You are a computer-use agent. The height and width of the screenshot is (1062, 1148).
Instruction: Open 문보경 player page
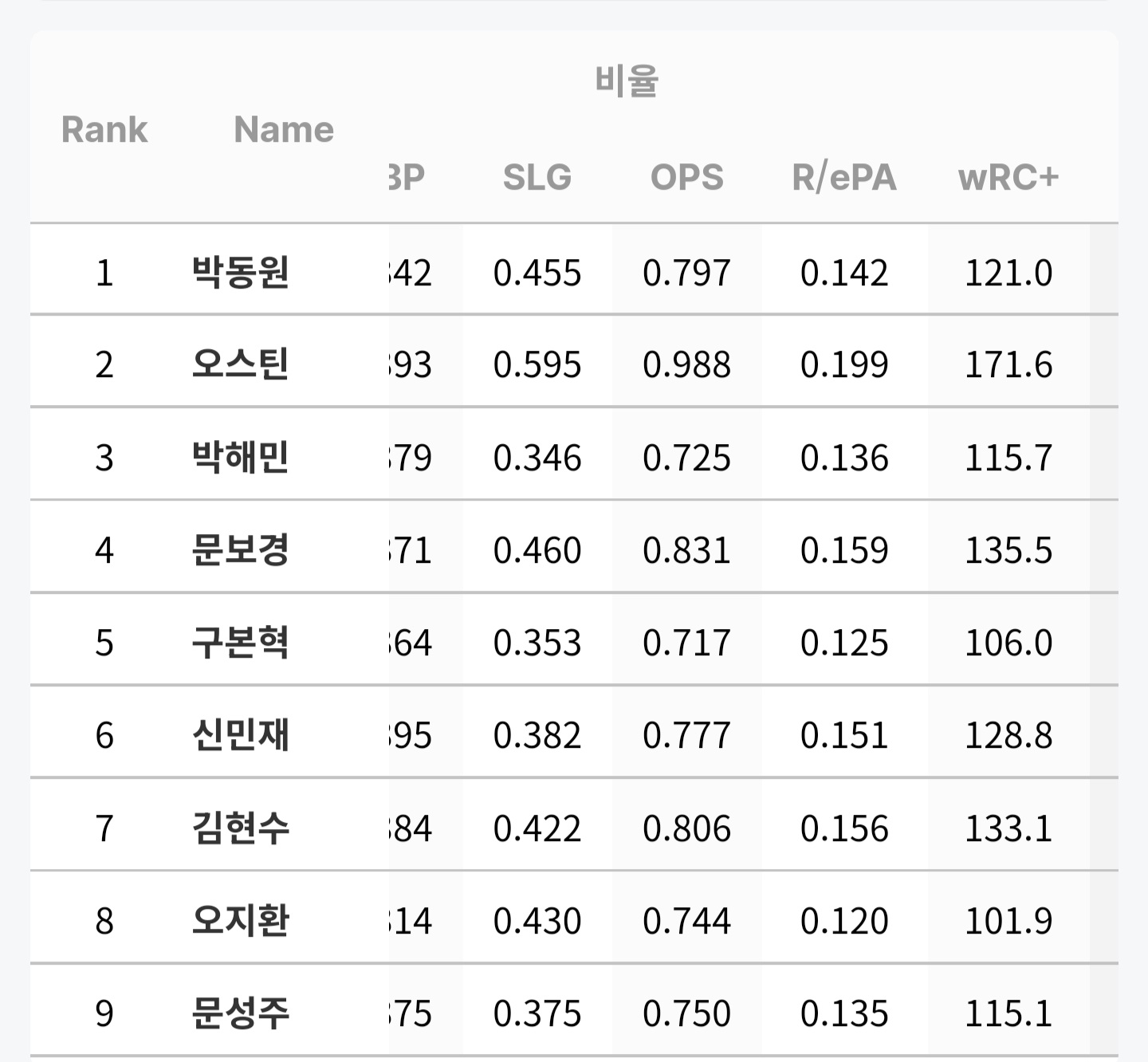coord(240,550)
